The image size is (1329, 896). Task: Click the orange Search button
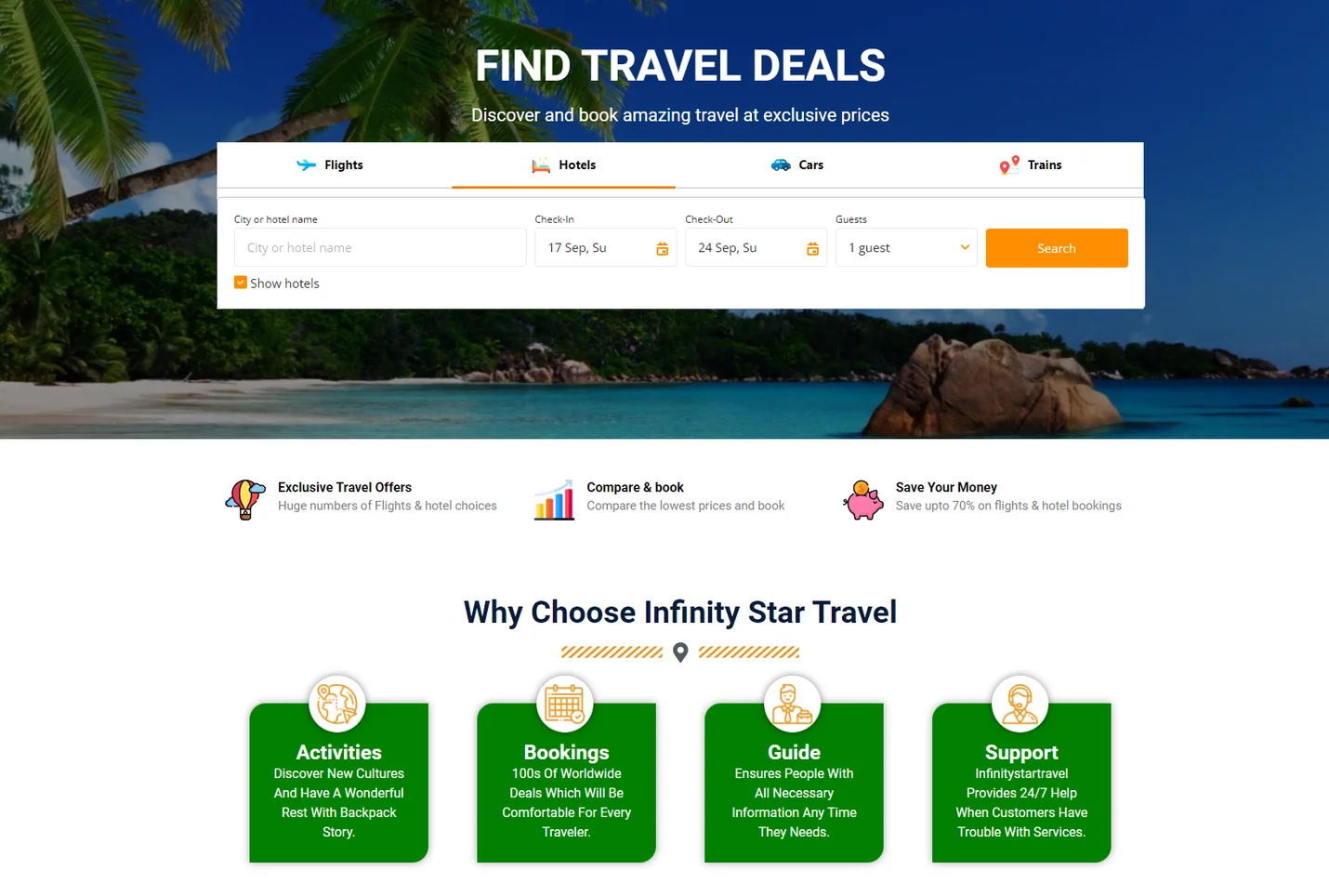1057,248
